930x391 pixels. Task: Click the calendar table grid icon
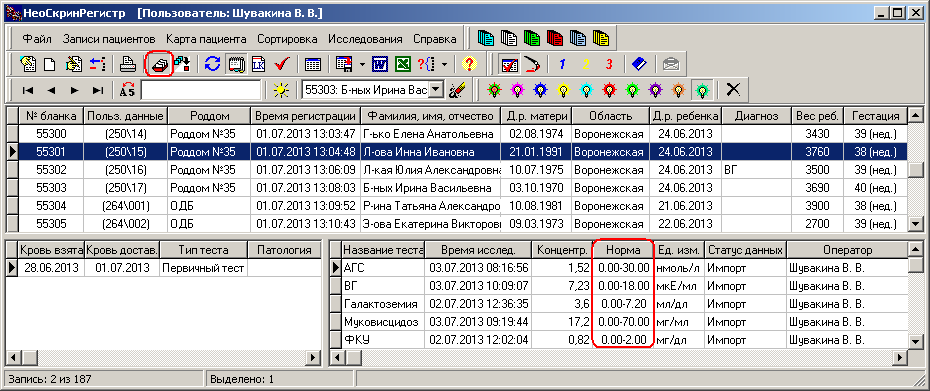click(x=313, y=63)
